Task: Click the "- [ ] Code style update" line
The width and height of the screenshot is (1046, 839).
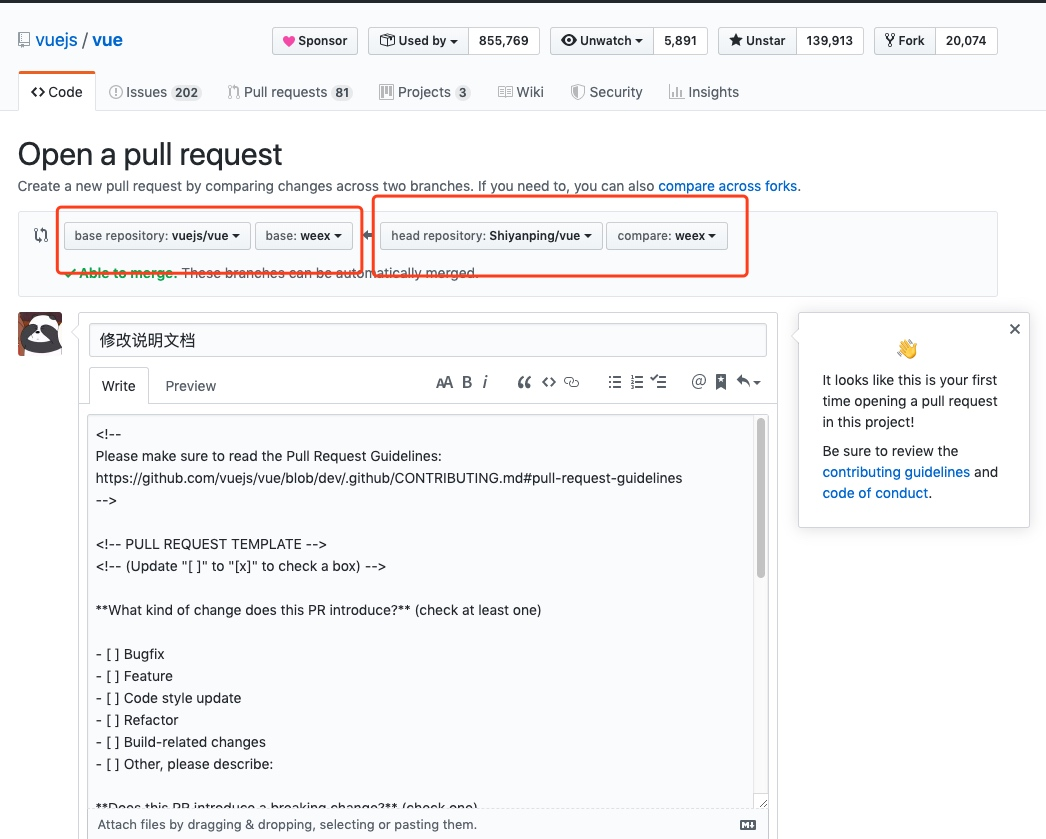Action: coord(168,698)
